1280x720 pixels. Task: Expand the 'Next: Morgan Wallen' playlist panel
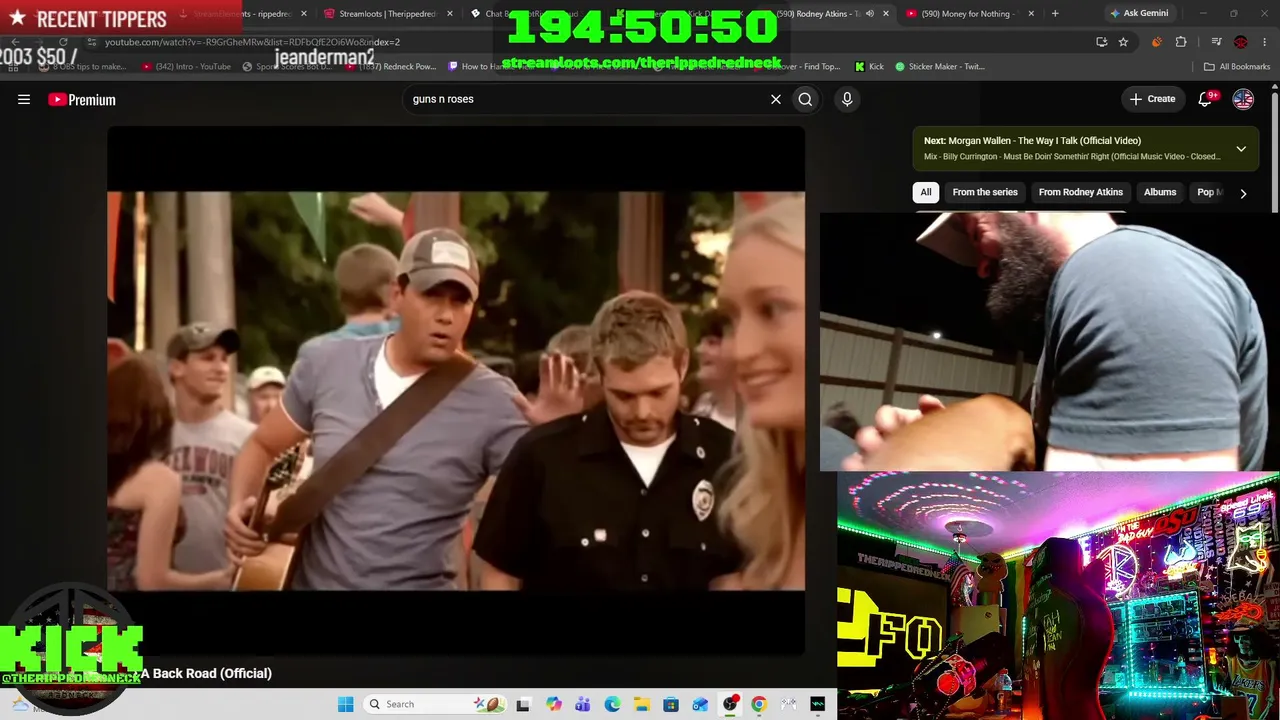[x=1241, y=149]
